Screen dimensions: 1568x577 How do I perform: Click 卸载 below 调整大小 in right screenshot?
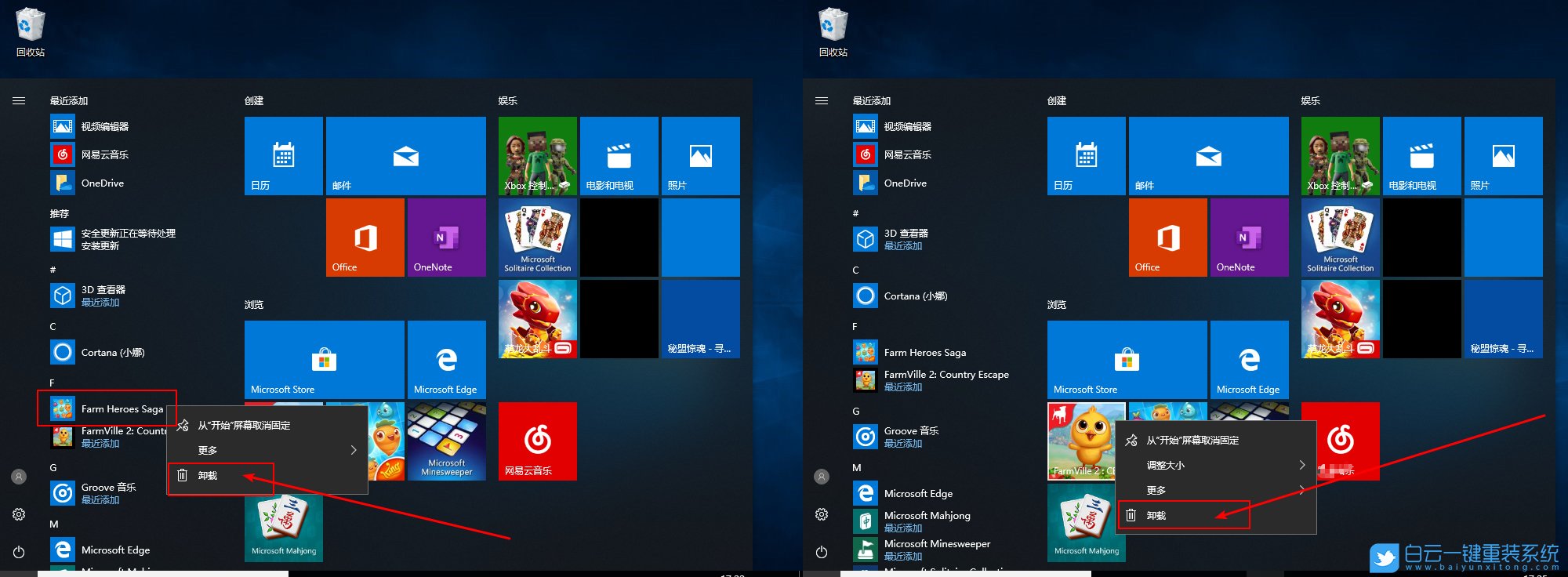point(1217,515)
